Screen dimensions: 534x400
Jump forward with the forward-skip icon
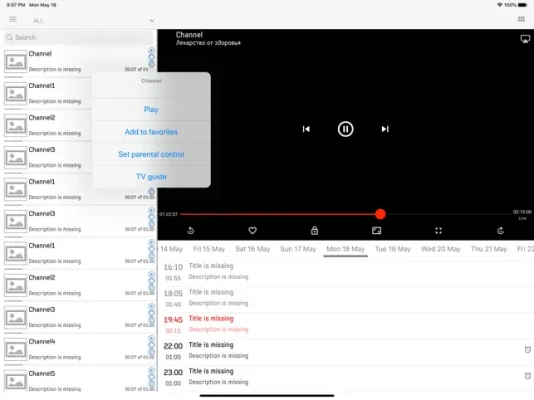coord(500,230)
